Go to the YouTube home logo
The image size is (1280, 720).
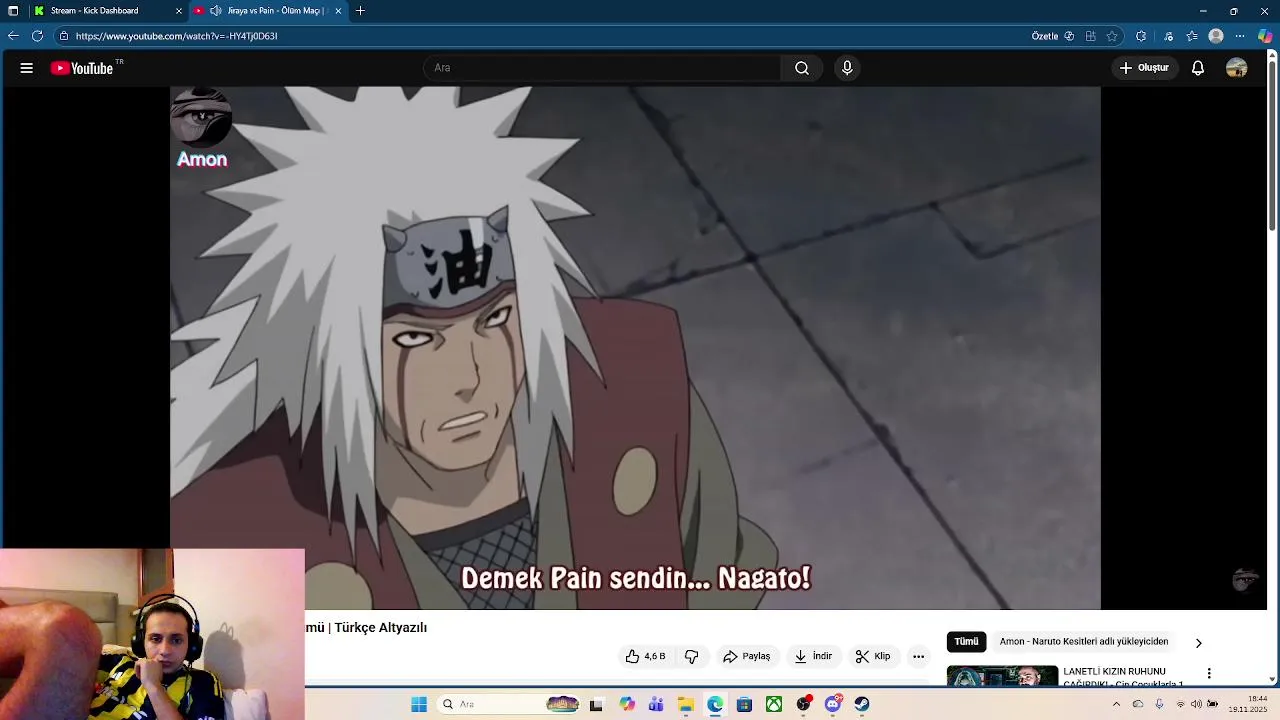[82, 68]
